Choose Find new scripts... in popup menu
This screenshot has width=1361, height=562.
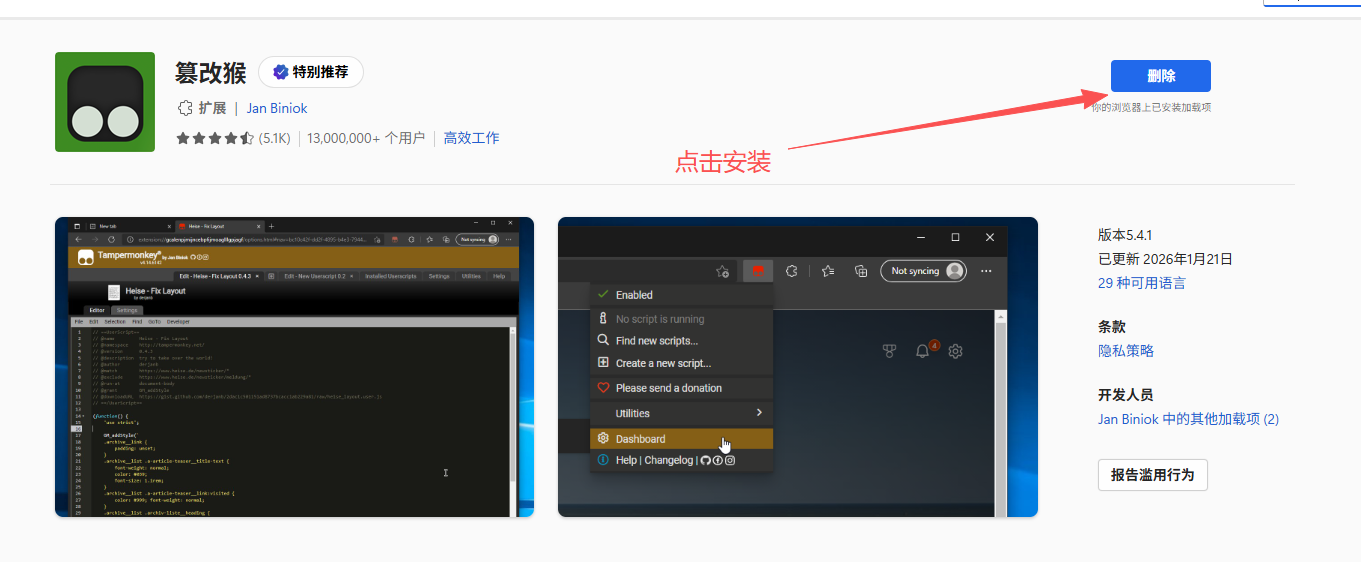[x=656, y=341]
